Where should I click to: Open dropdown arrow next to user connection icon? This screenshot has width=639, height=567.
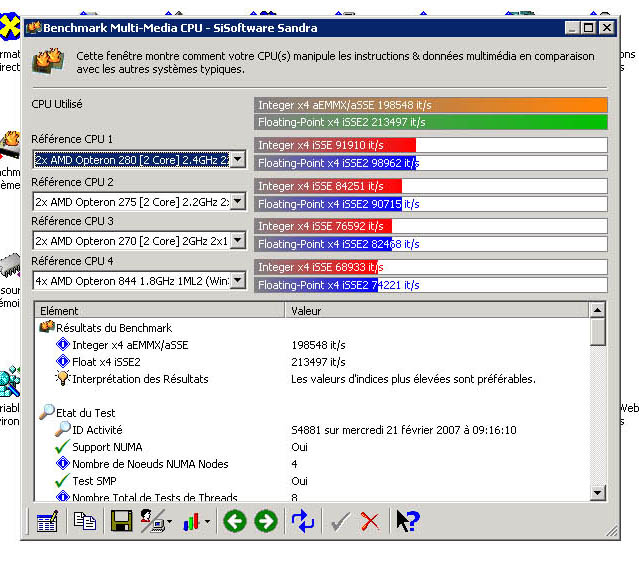tap(170, 522)
